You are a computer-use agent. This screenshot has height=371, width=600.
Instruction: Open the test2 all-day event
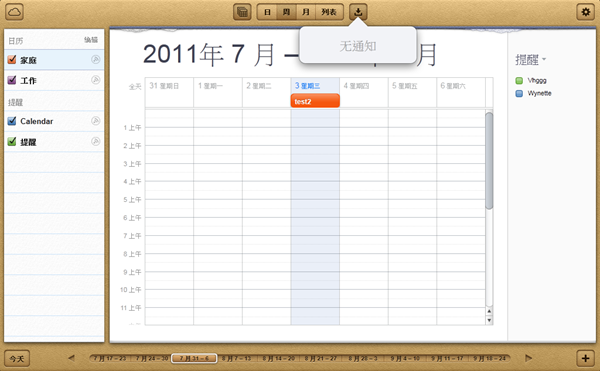pos(315,101)
